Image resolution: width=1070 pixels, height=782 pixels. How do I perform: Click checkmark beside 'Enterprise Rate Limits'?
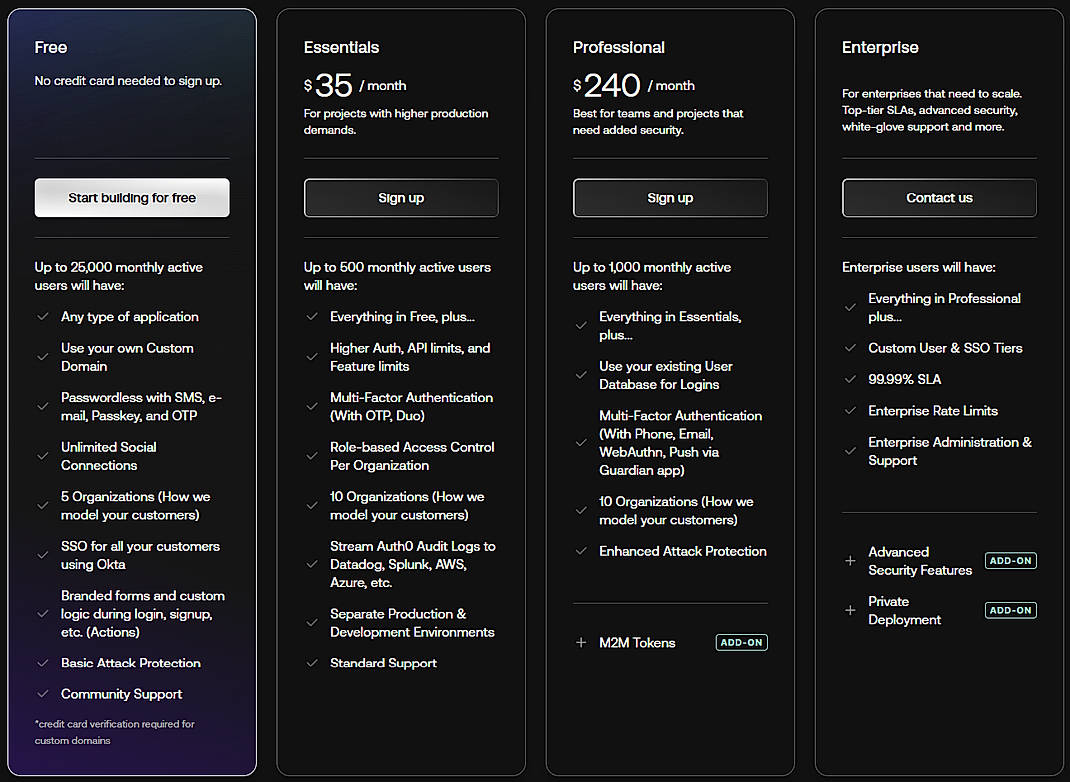pos(850,411)
